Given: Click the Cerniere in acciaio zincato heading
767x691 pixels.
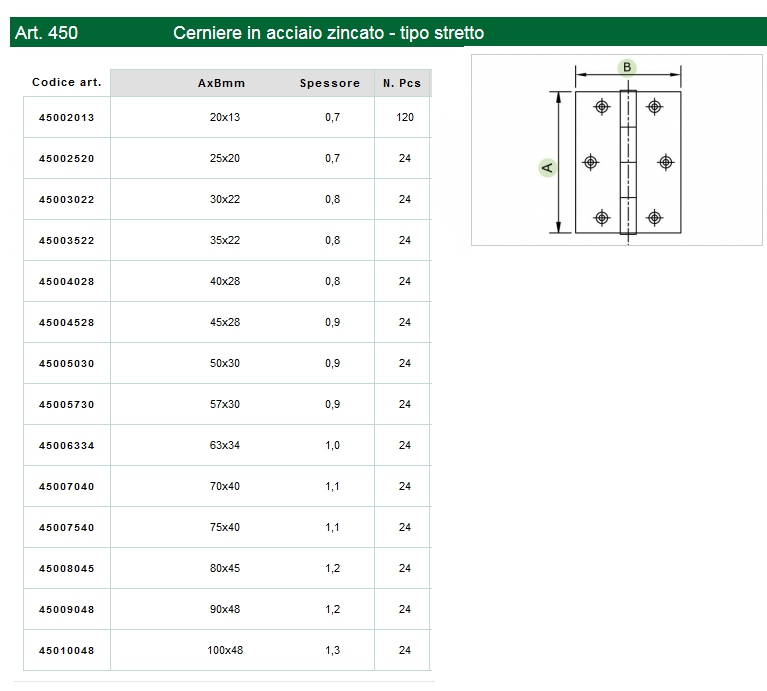Looking at the screenshot, I should (328, 33).
